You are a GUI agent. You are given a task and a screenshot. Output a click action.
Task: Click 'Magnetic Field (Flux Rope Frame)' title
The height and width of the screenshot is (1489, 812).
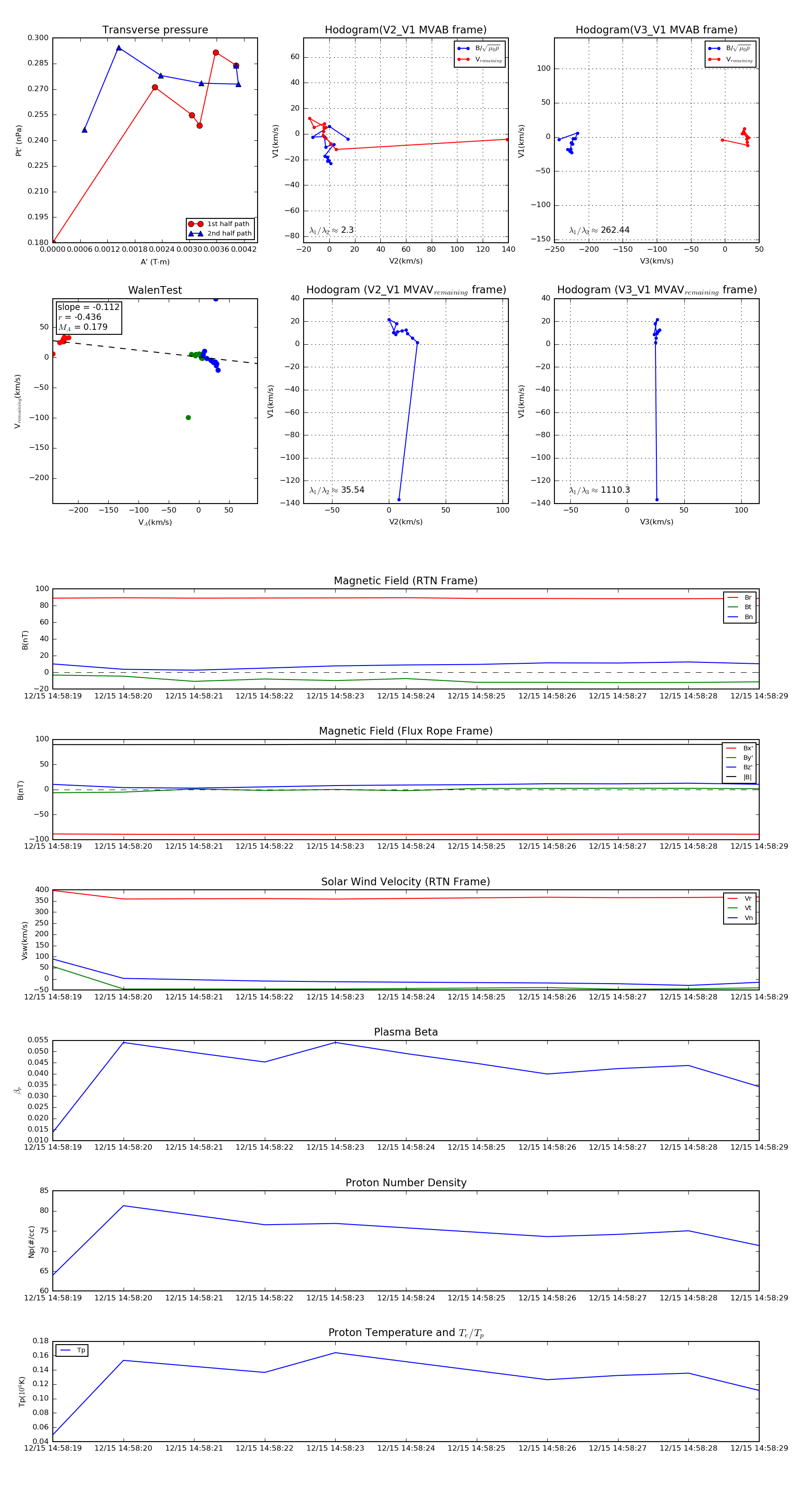(x=406, y=731)
